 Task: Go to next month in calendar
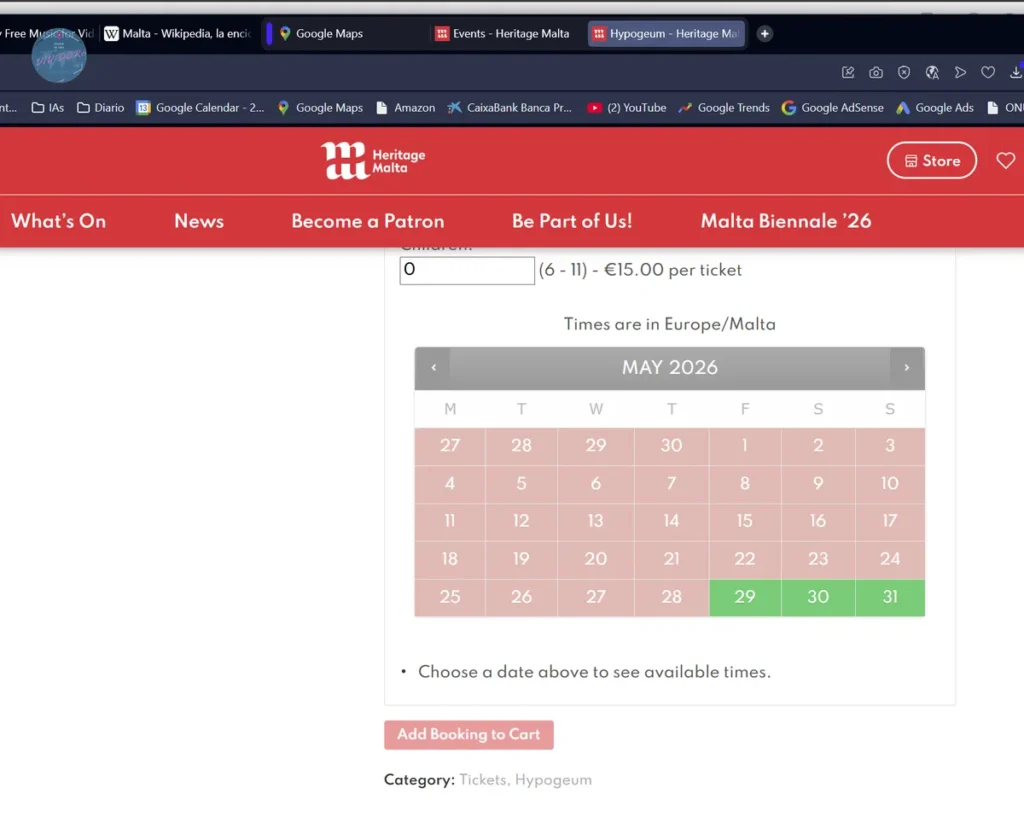(x=906, y=368)
